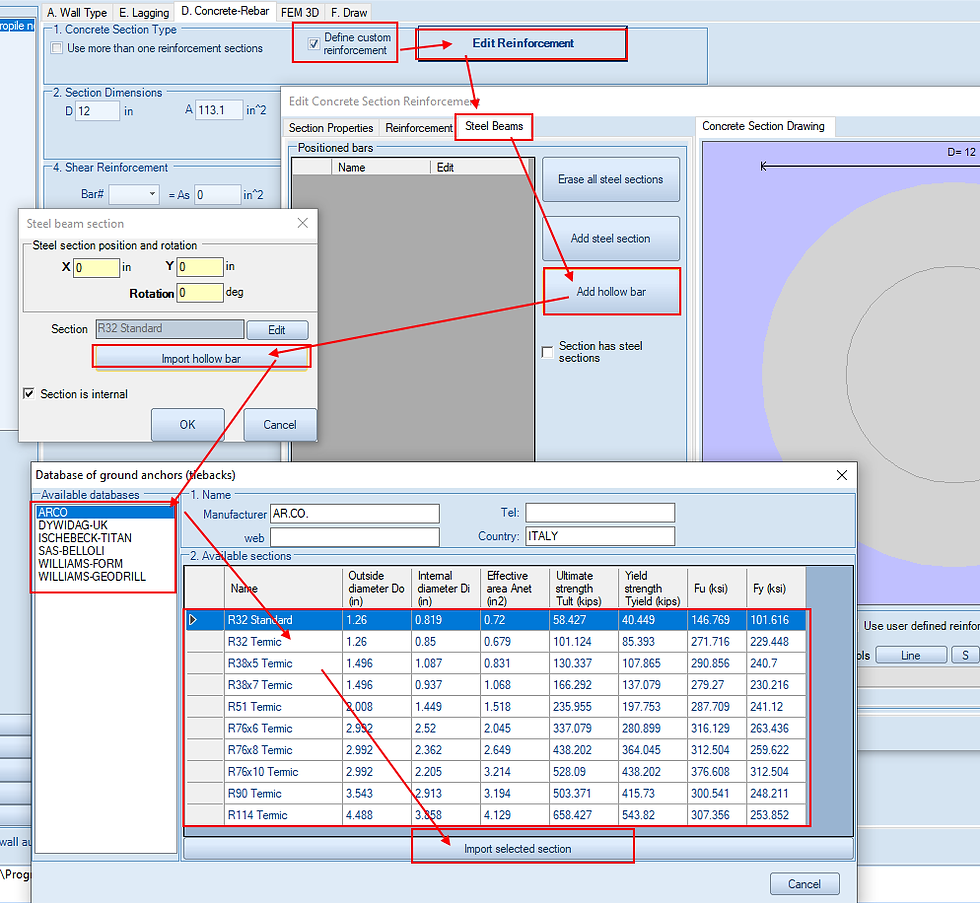Open the Reinforcement tab
Viewport: 980px width, 903px height.
419,127
